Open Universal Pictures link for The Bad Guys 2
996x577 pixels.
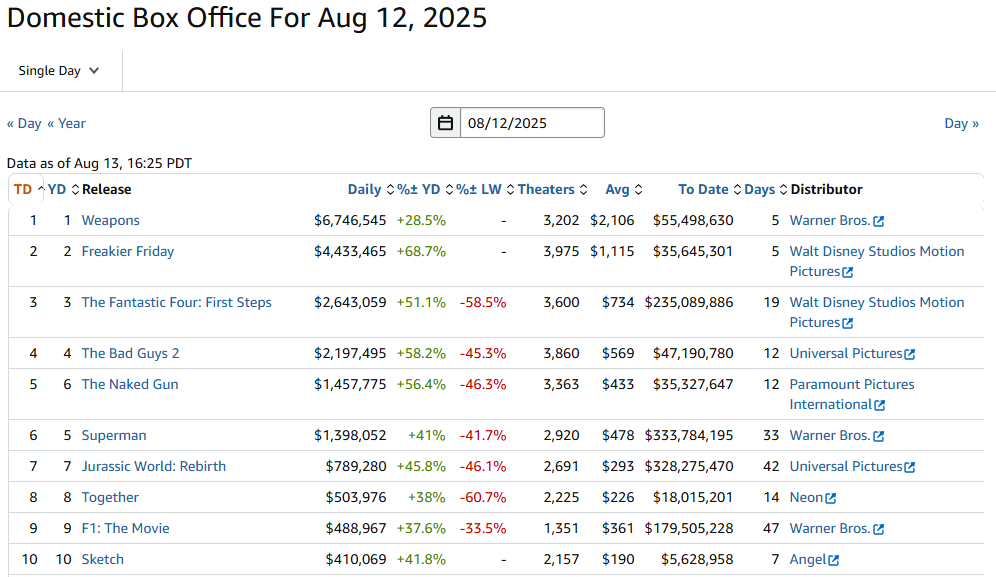pyautogui.click(x=846, y=353)
